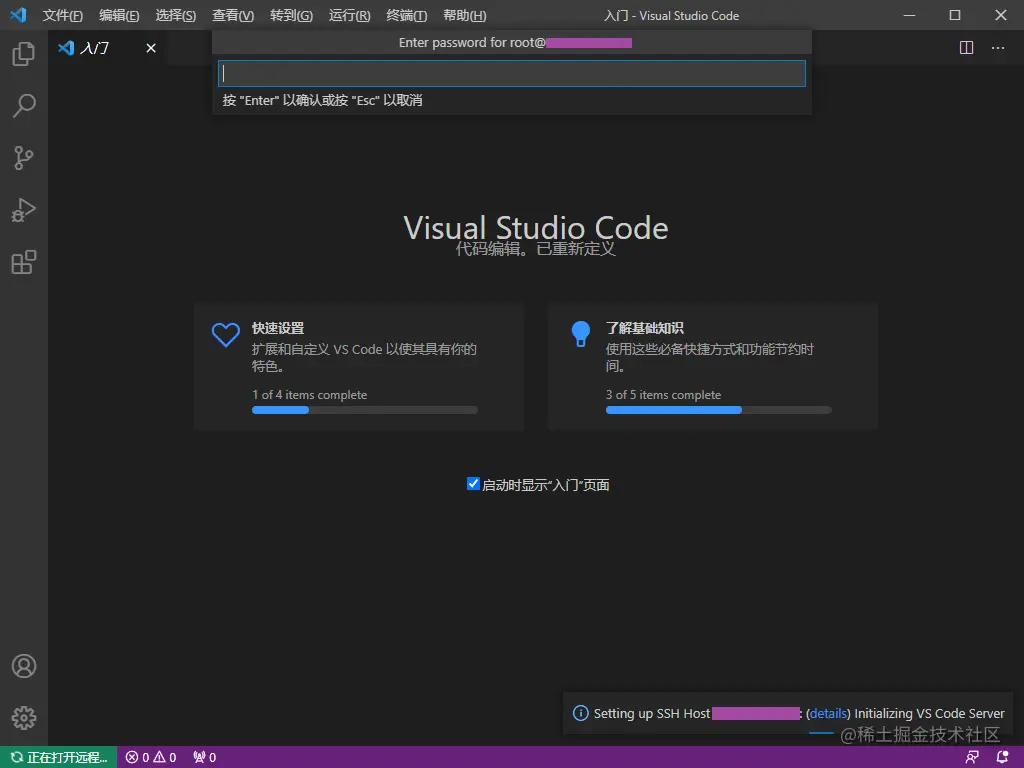Open the 编辑(E) menu
The width and height of the screenshot is (1024, 768).
[119, 15]
